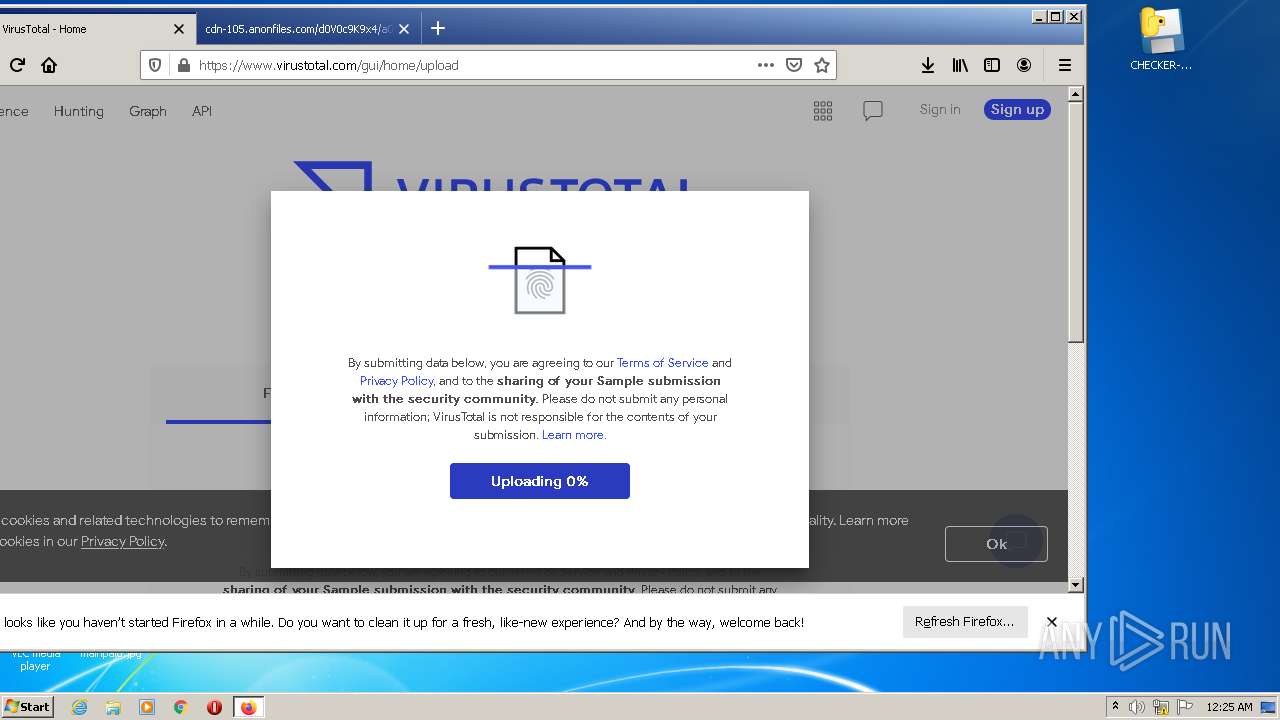The width and height of the screenshot is (1280, 720).
Task: Open a new tab with plus button
Action: click(x=438, y=29)
